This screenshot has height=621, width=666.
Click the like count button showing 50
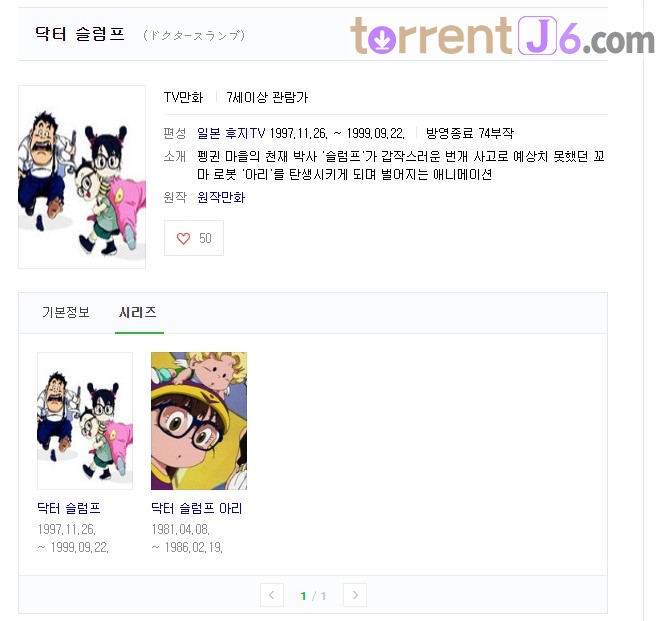(x=194, y=238)
